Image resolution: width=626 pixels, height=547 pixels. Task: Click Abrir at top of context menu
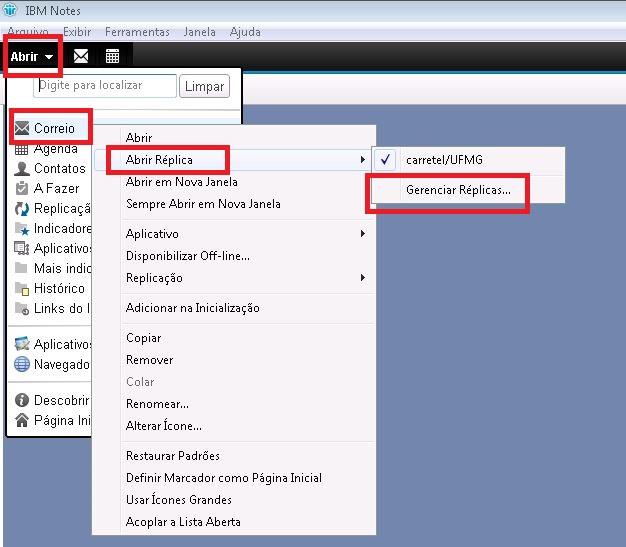[139, 138]
